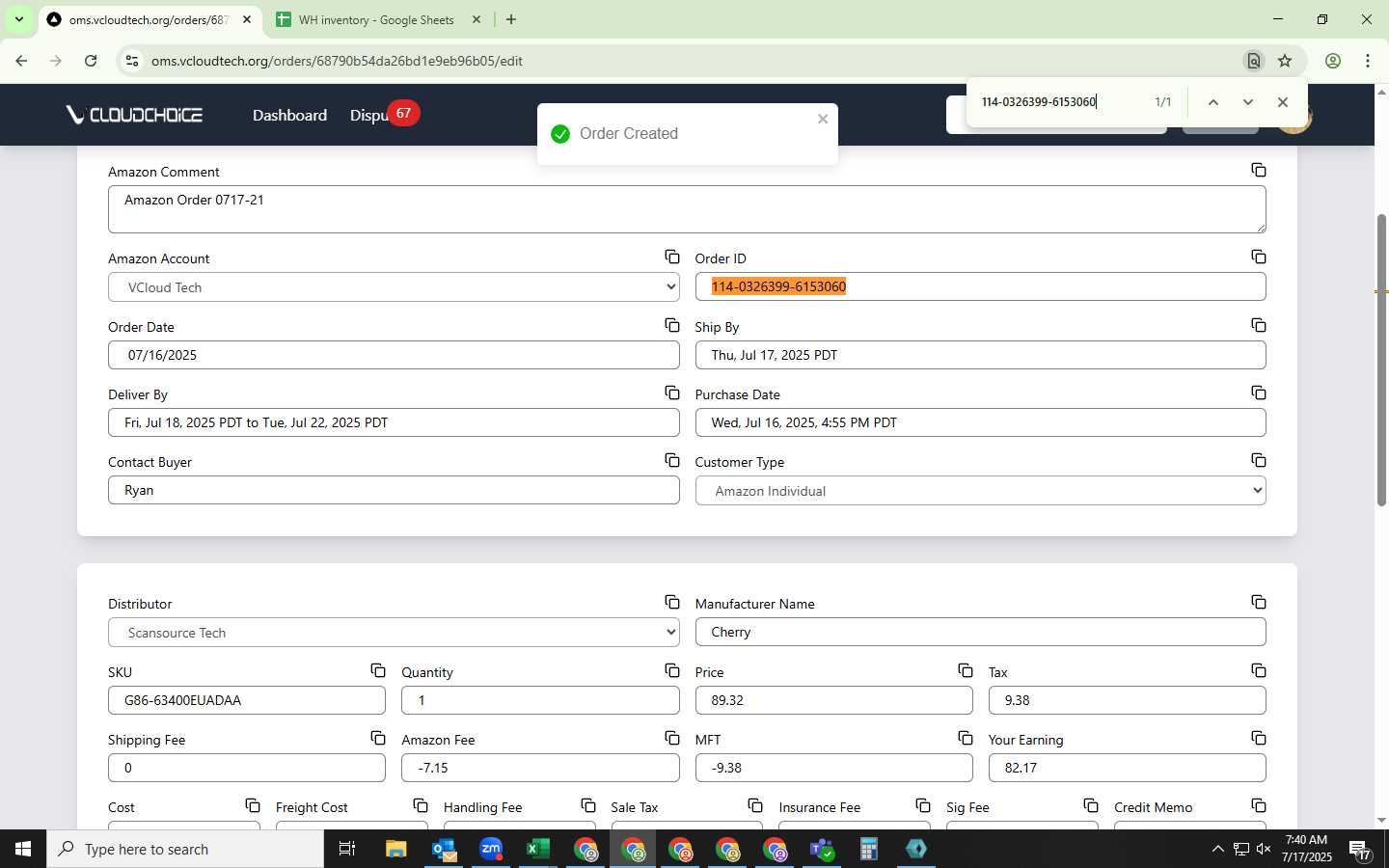1389x868 pixels.
Task: Copy the SKU value
Action: (378, 670)
